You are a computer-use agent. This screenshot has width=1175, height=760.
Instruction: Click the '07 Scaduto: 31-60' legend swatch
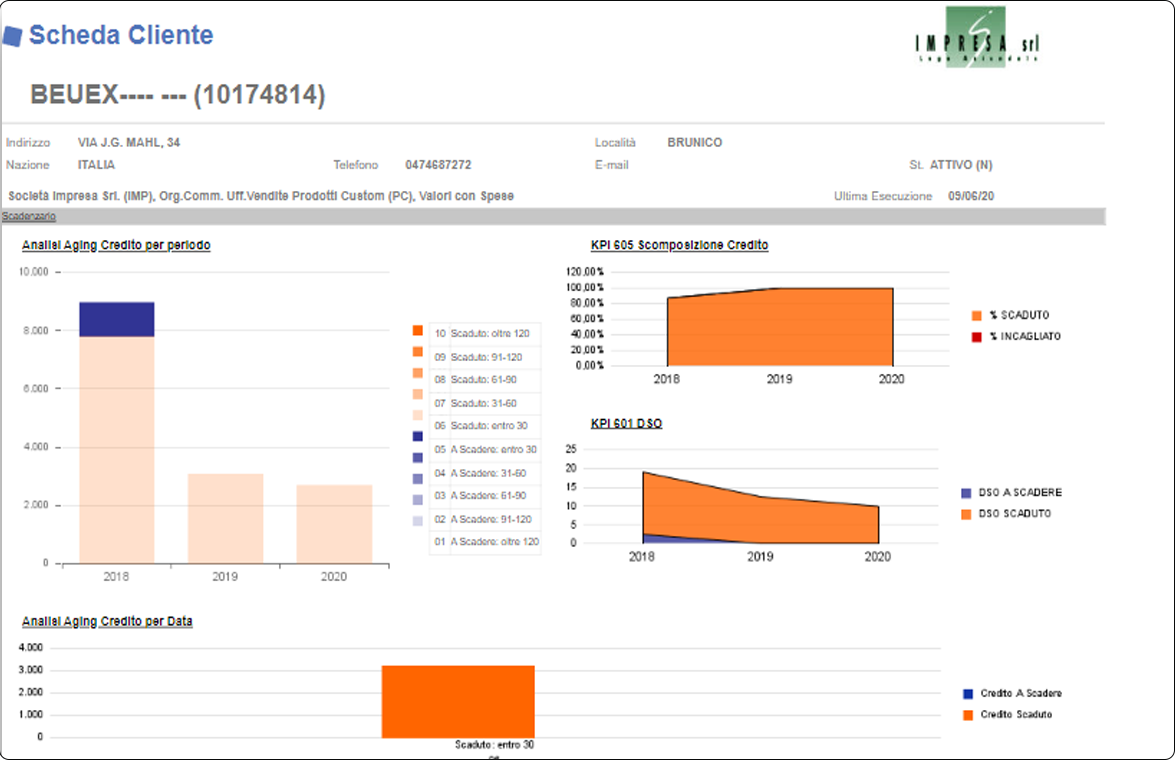(x=418, y=394)
